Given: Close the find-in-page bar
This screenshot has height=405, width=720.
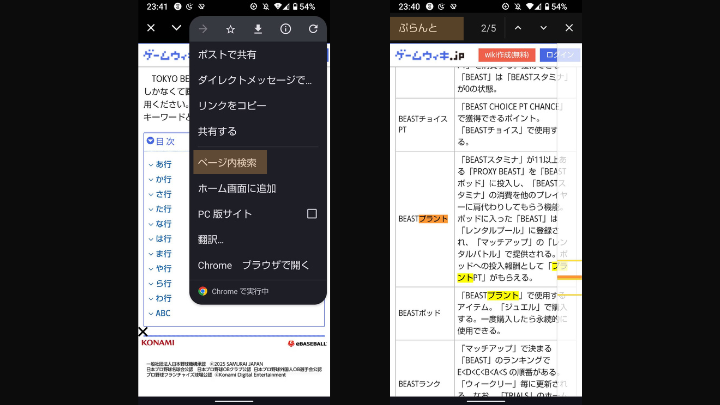Looking at the screenshot, I should [x=569, y=28].
